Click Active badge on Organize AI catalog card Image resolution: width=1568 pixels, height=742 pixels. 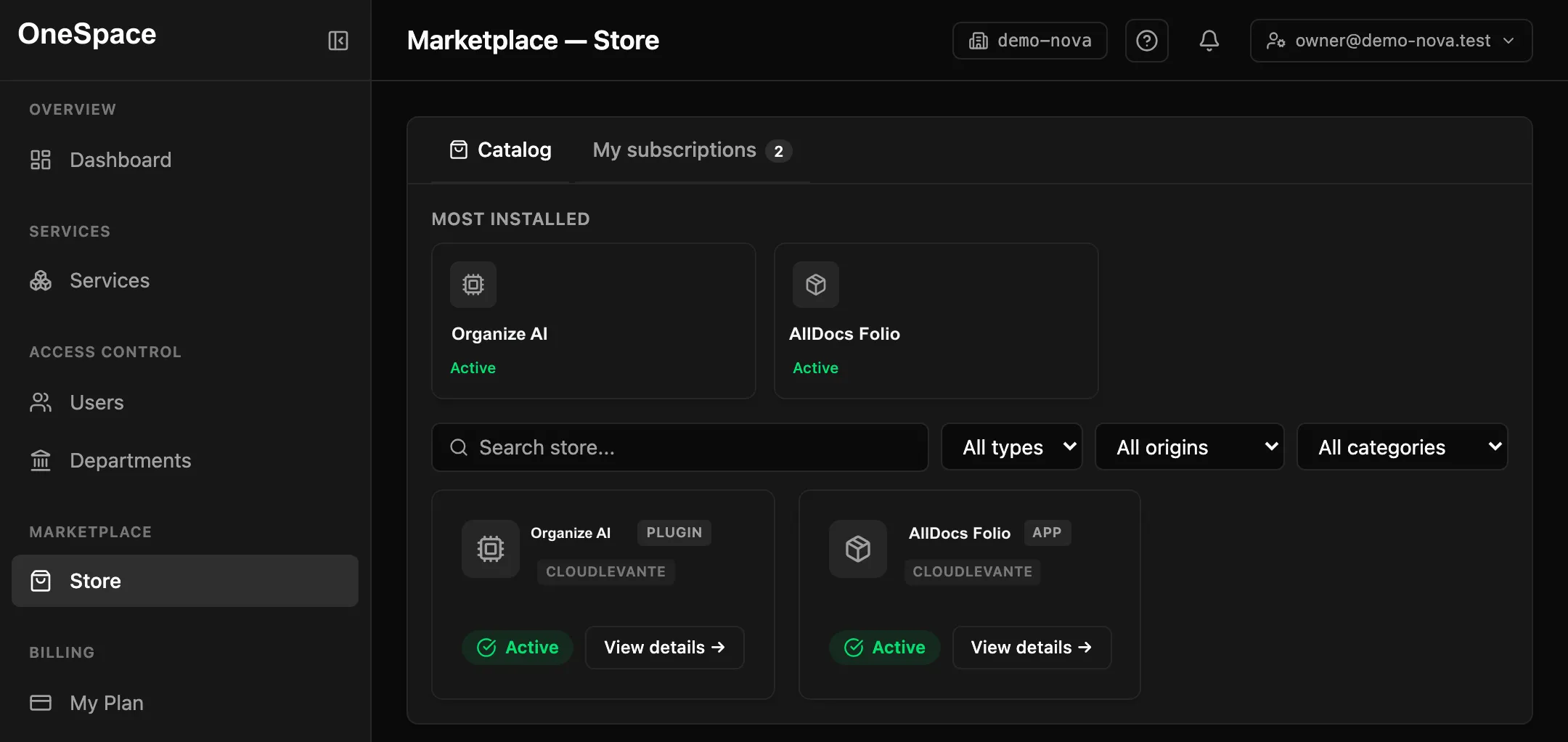(518, 648)
